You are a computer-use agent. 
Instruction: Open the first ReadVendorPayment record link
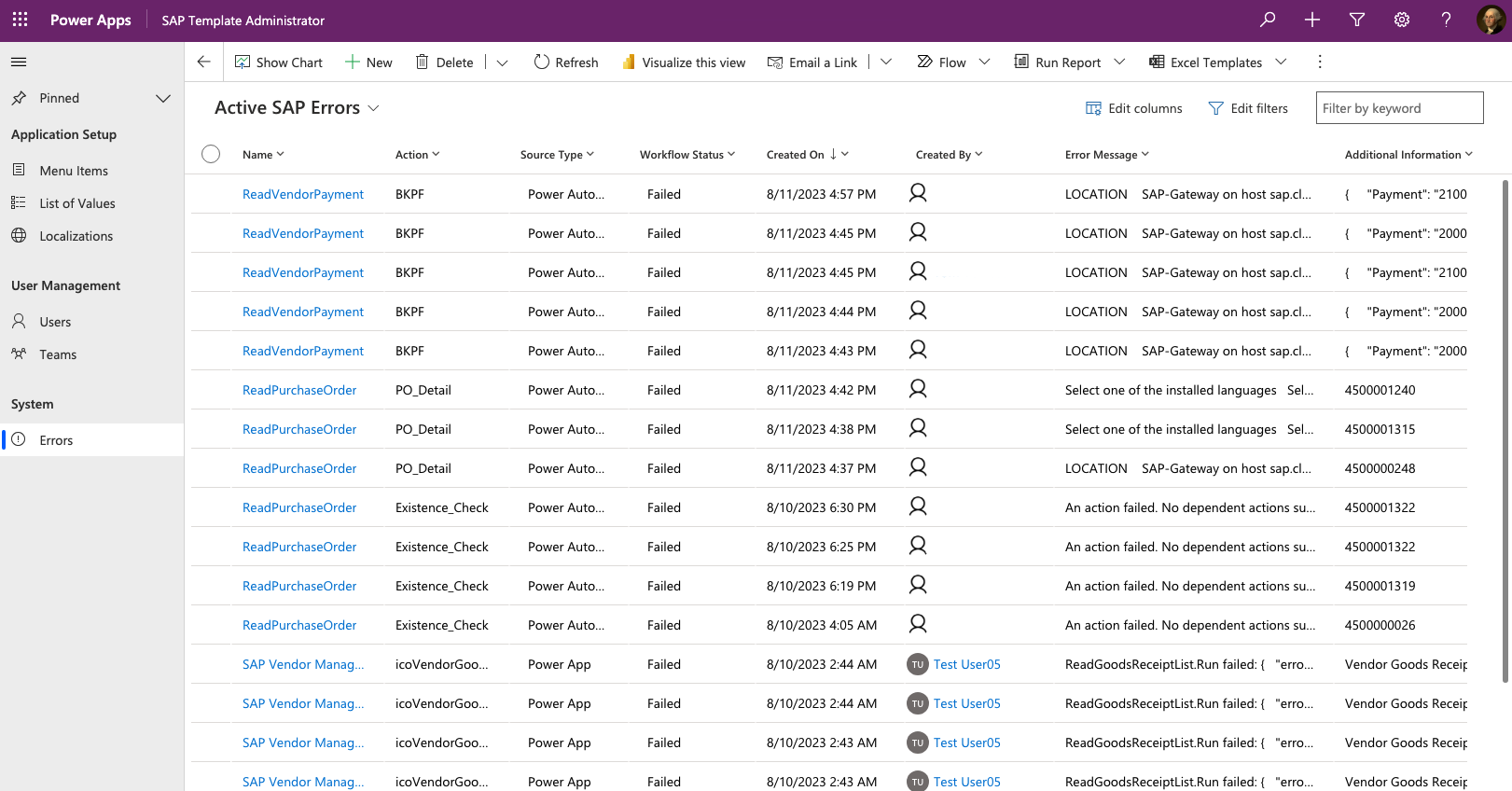tap(303, 194)
